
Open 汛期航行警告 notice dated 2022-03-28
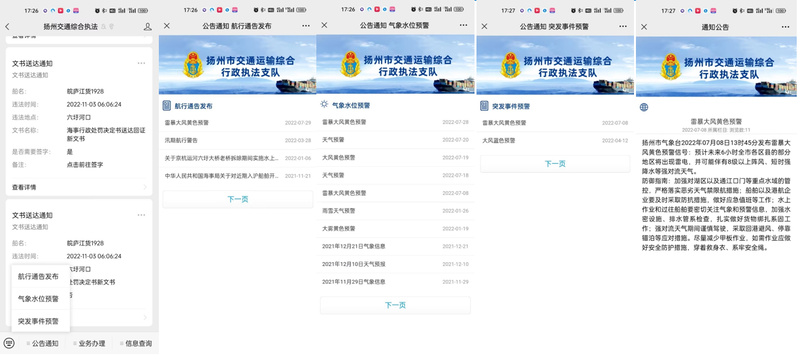pyautogui.click(x=238, y=140)
